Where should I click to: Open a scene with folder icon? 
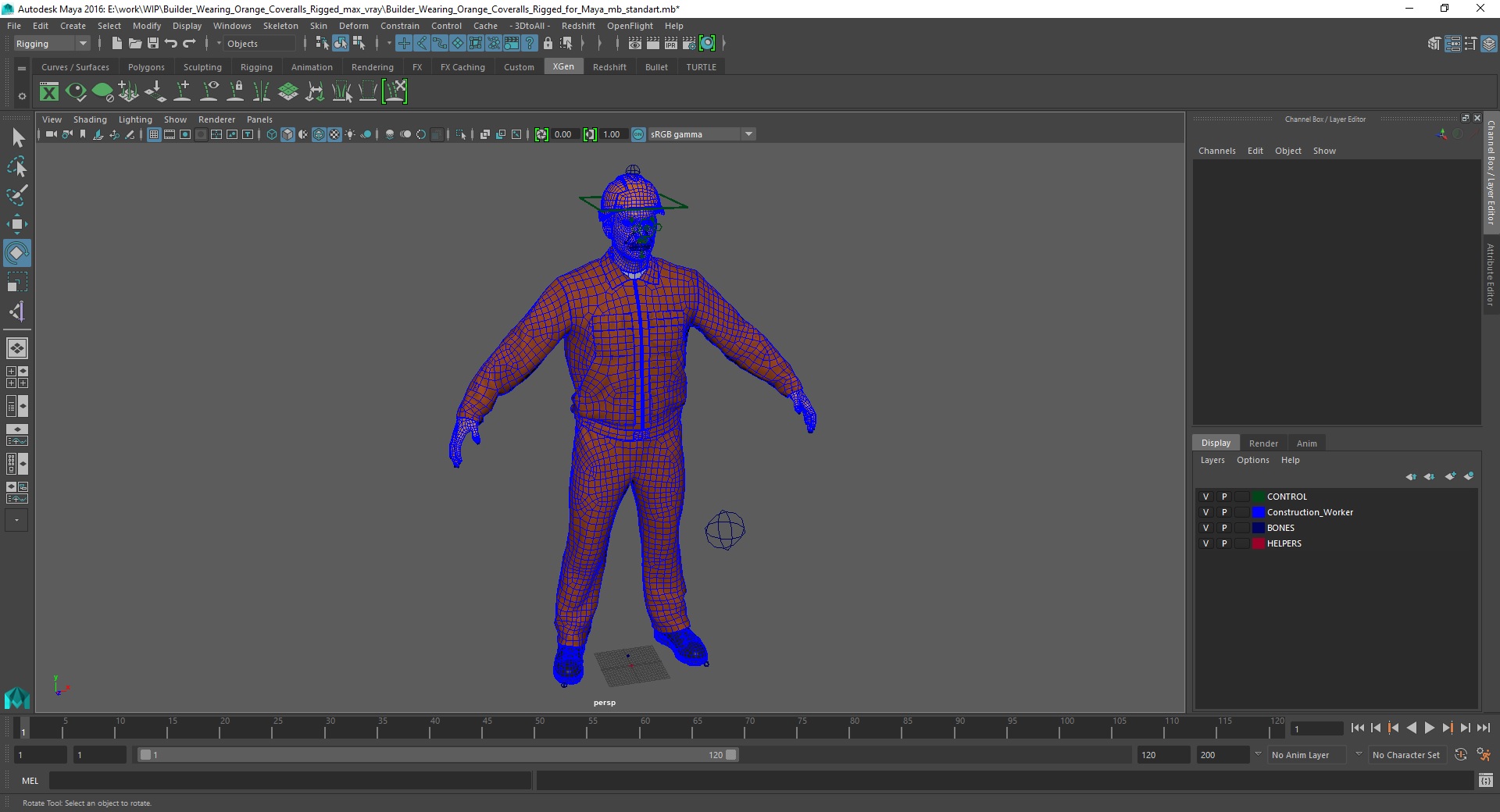[x=135, y=44]
